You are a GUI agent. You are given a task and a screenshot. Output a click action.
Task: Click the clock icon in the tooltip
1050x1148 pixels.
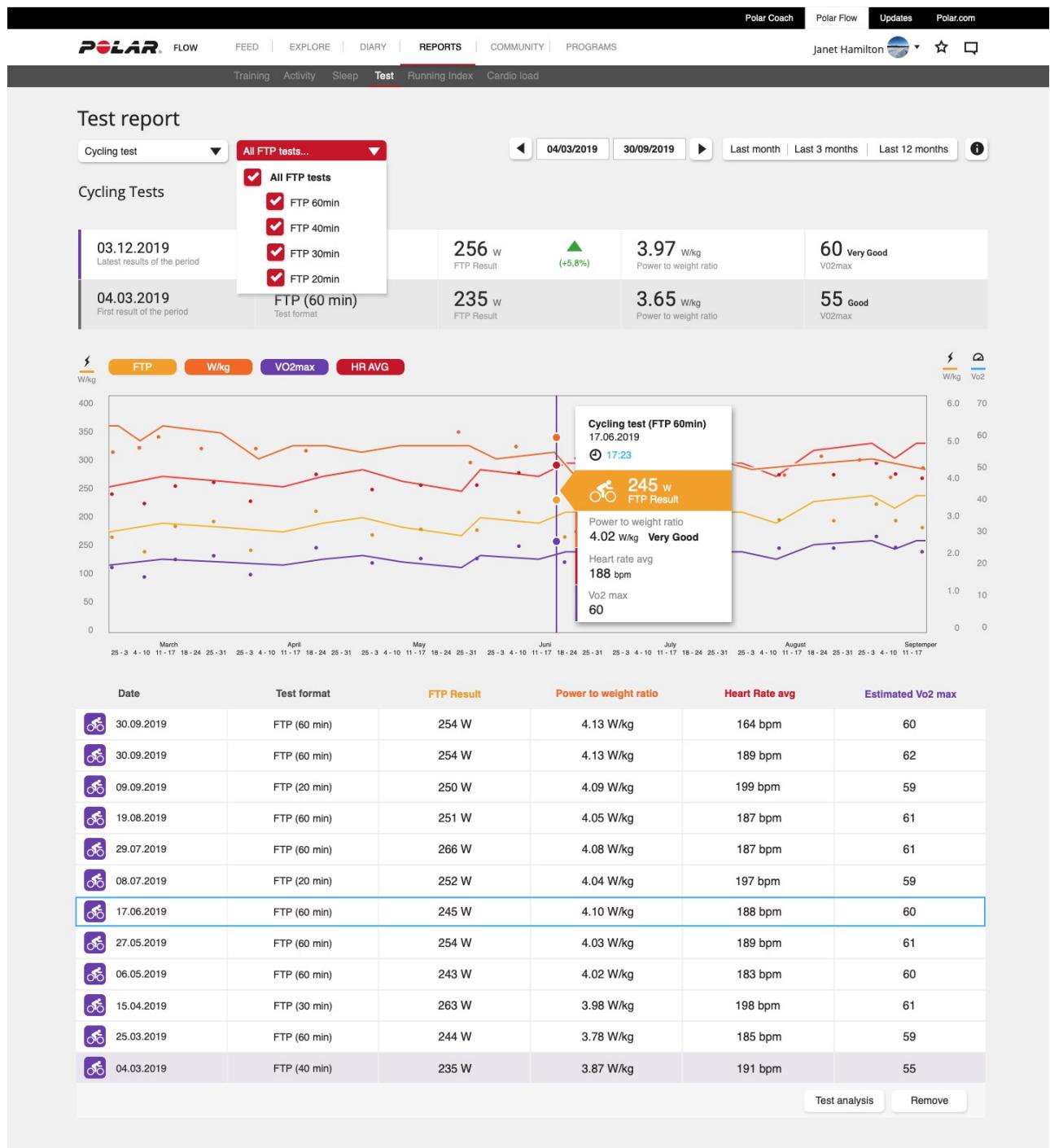[x=595, y=455]
